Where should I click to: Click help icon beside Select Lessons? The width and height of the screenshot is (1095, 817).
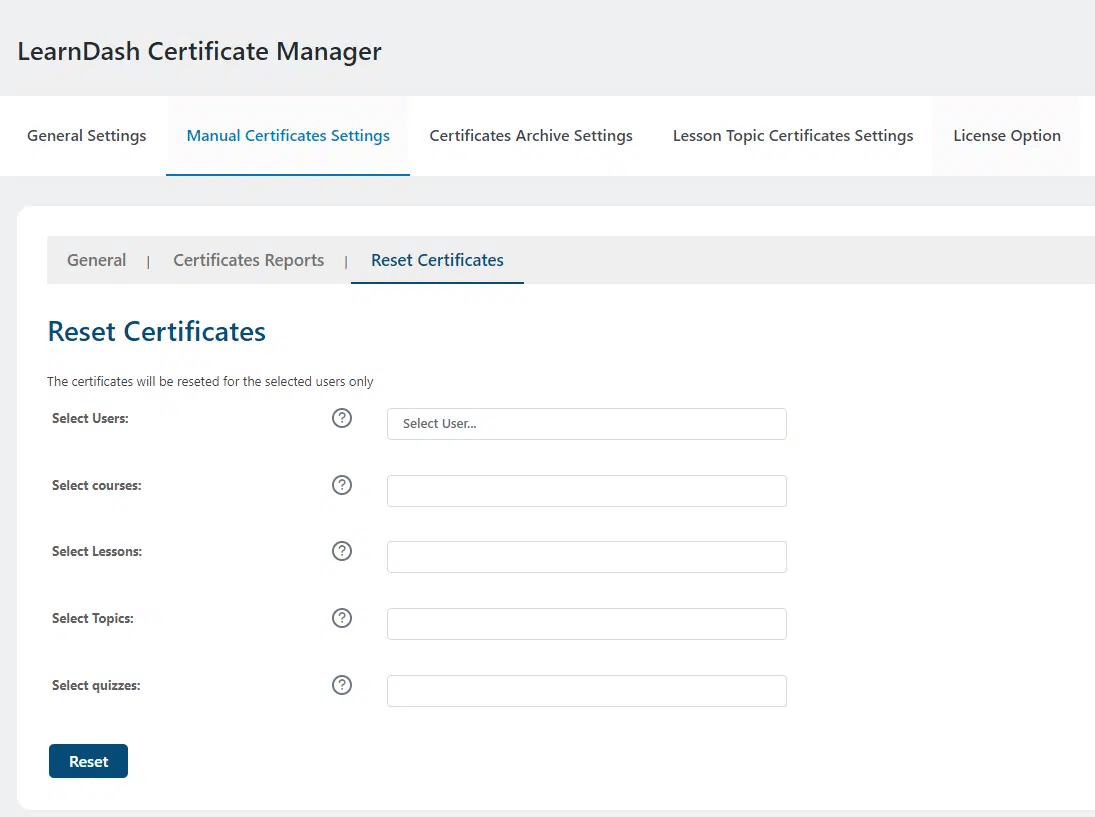(x=341, y=551)
